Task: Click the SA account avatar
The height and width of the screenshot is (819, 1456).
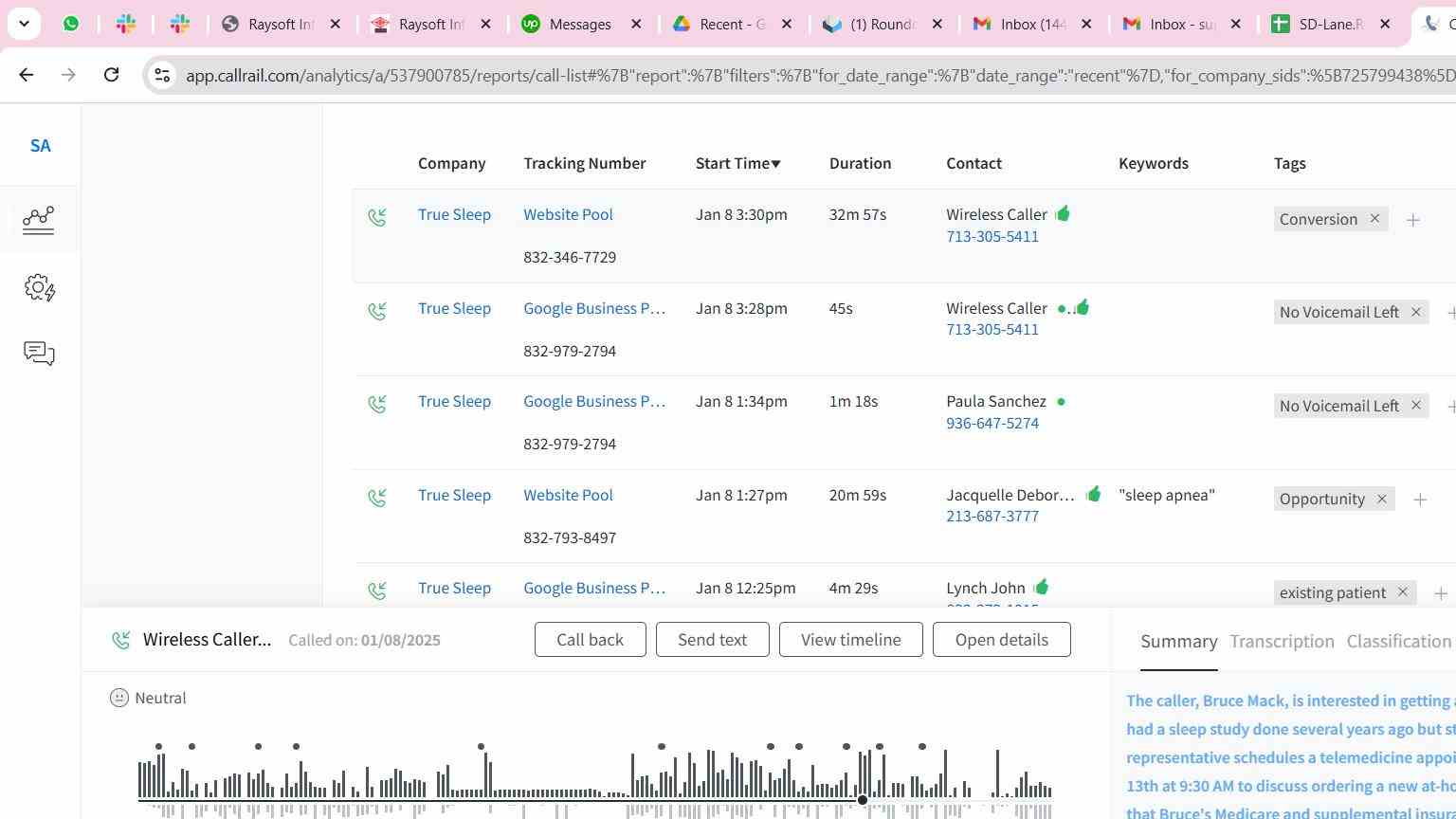Action: click(x=40, y=146)
